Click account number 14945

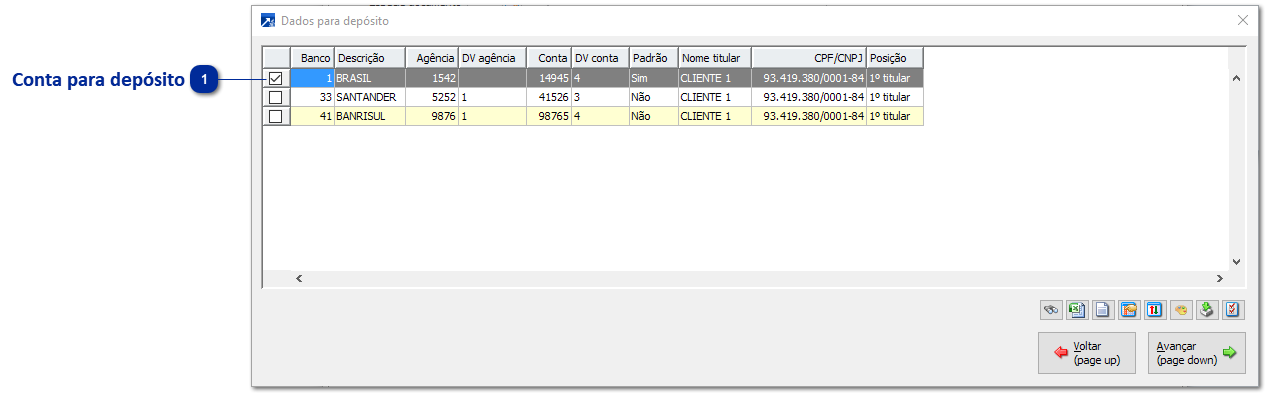[549, 78]
